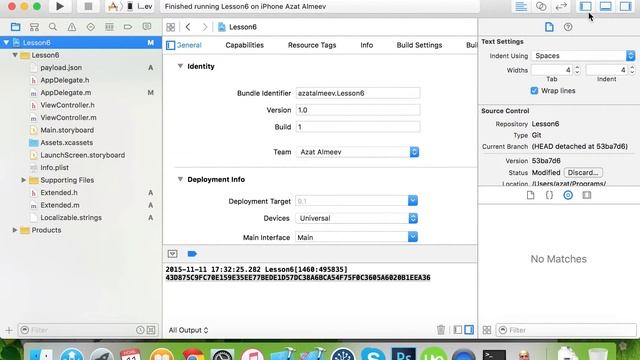Switch to the Capabilities tab
Image resolution: width=640 pixels, height=360 pixels.
[244, 45]
